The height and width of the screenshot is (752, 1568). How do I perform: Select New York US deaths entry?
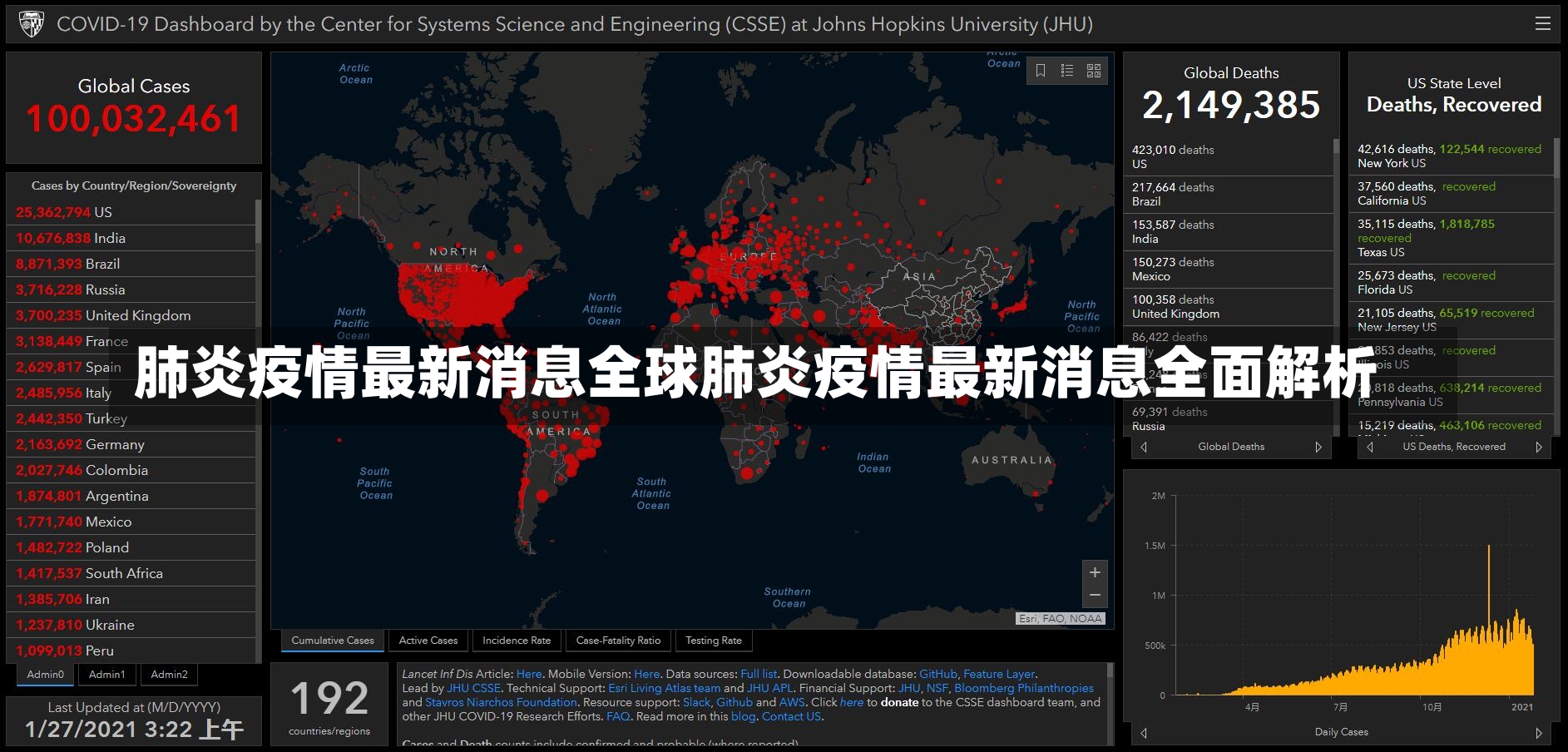coord(1452,156)
